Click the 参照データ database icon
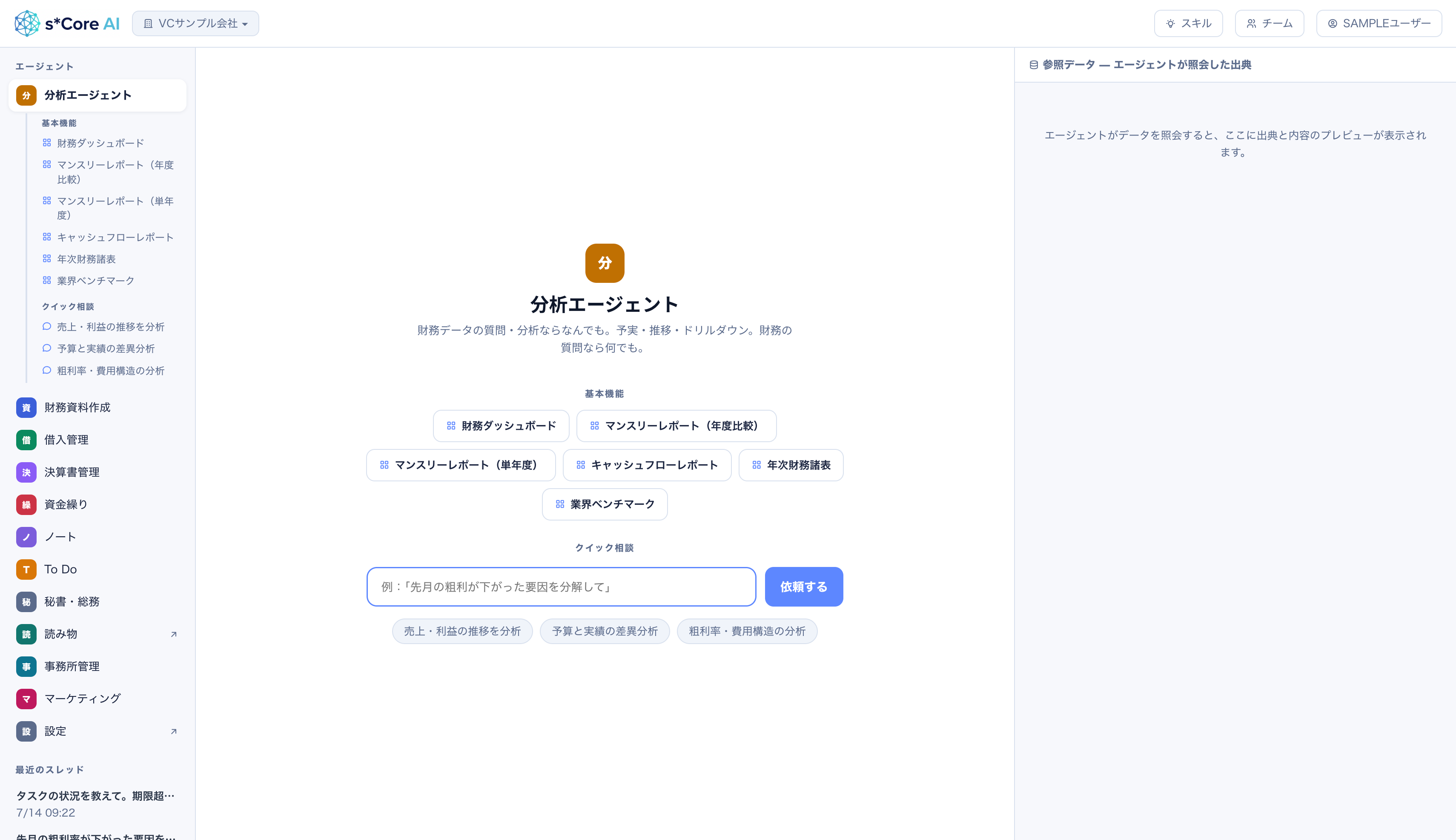Screen dimensions: 1456x840 coord(1033,65)
